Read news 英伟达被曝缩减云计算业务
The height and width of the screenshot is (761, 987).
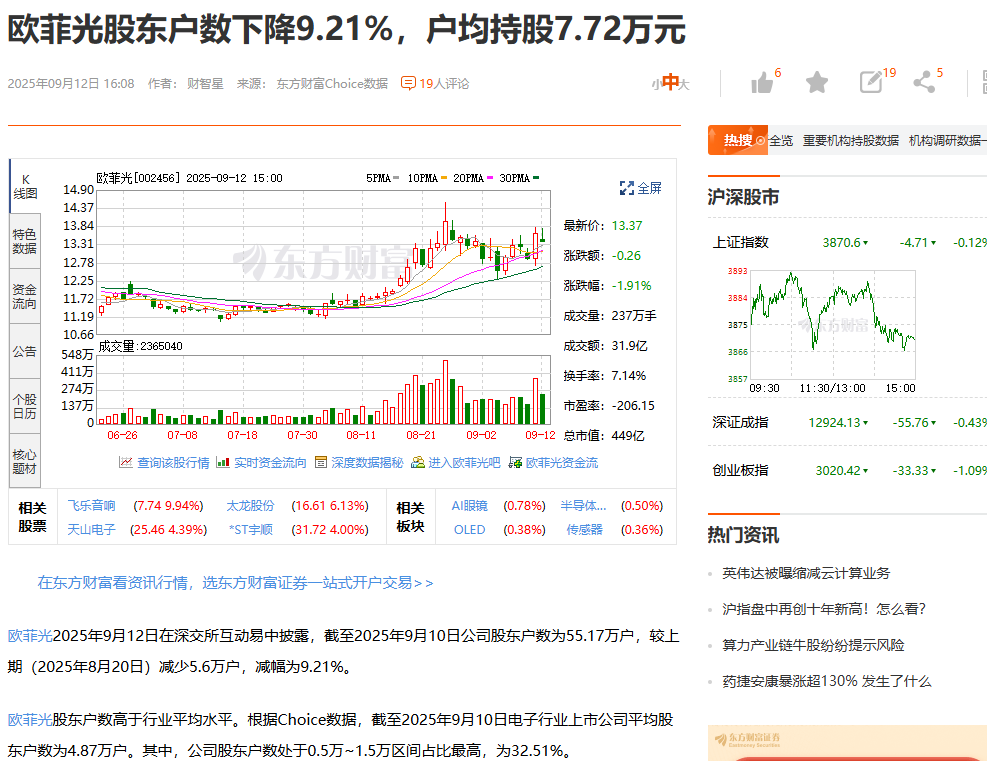tap(806, 573)
